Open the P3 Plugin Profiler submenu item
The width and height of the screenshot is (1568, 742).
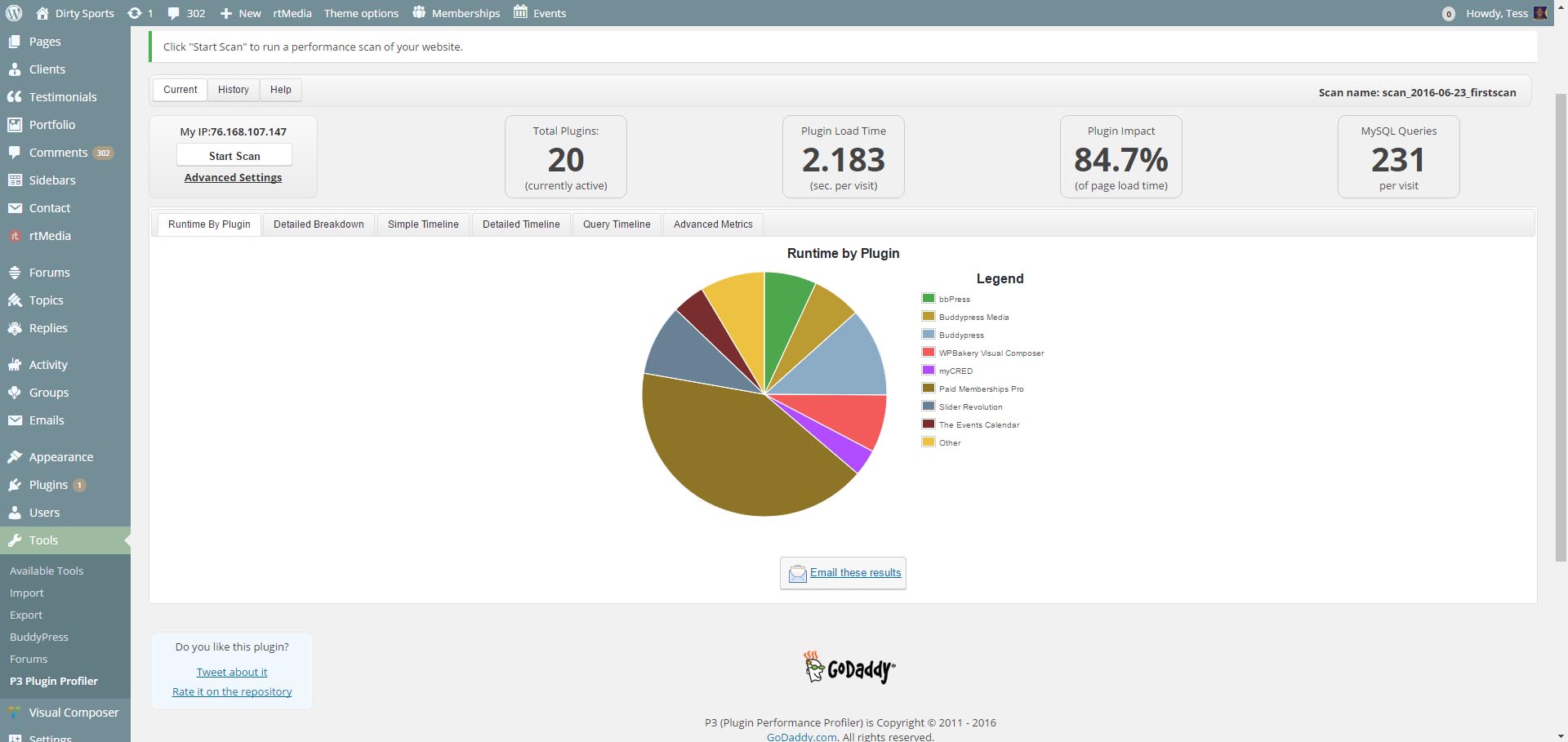coord(54,681)
